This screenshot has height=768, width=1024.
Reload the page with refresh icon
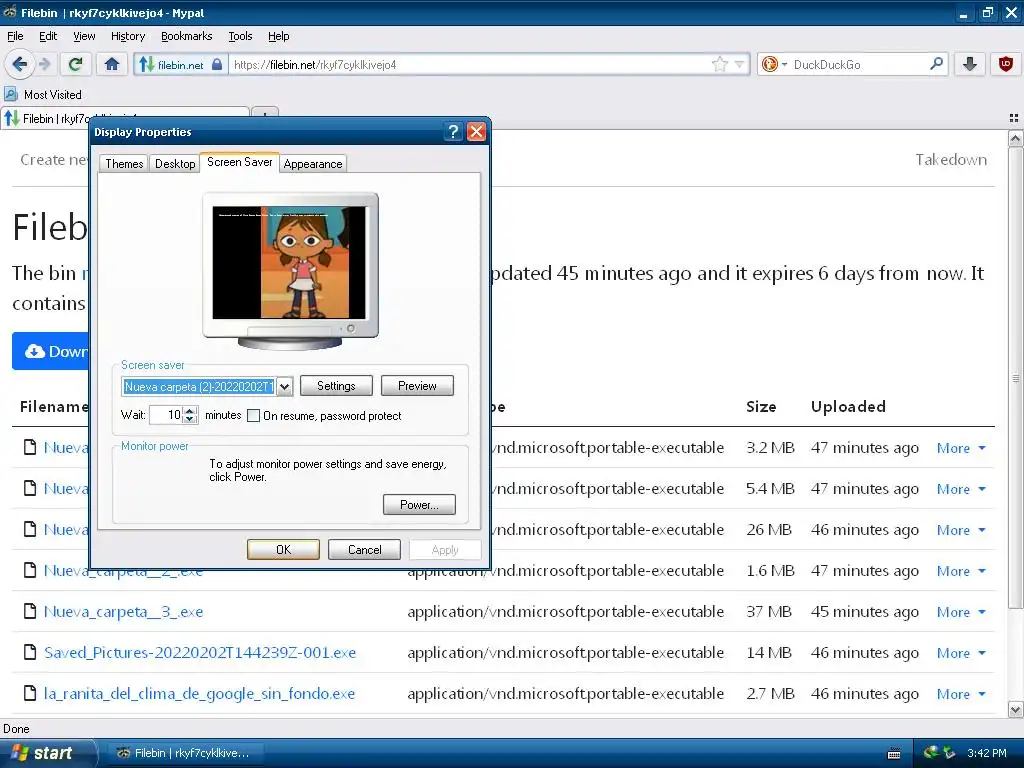click(x=76, y=64)
